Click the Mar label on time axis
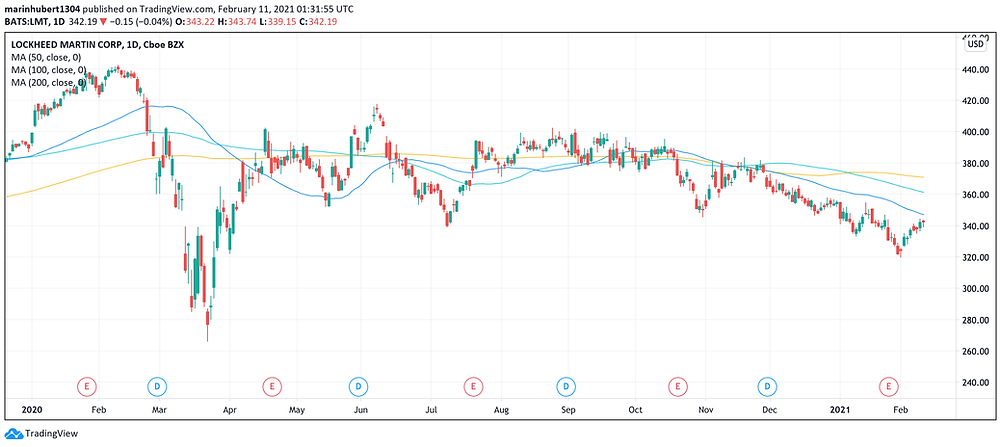Viewport: 1000px width, 447px height. coord(159,409)
